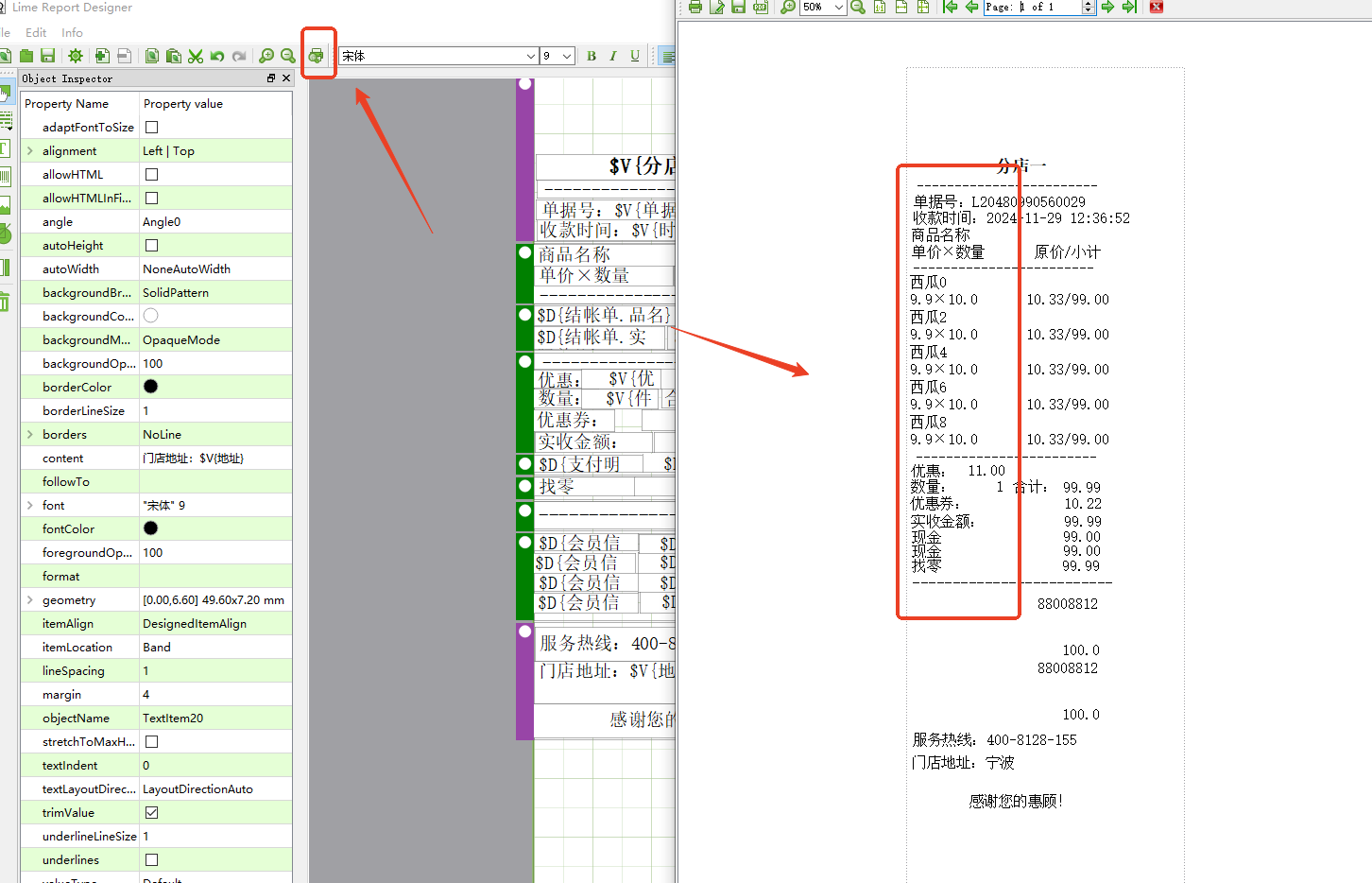Screen dimensions: 1372x883
Task: Click the preview report icon in designer toolbar
Action: pos(316,56)
